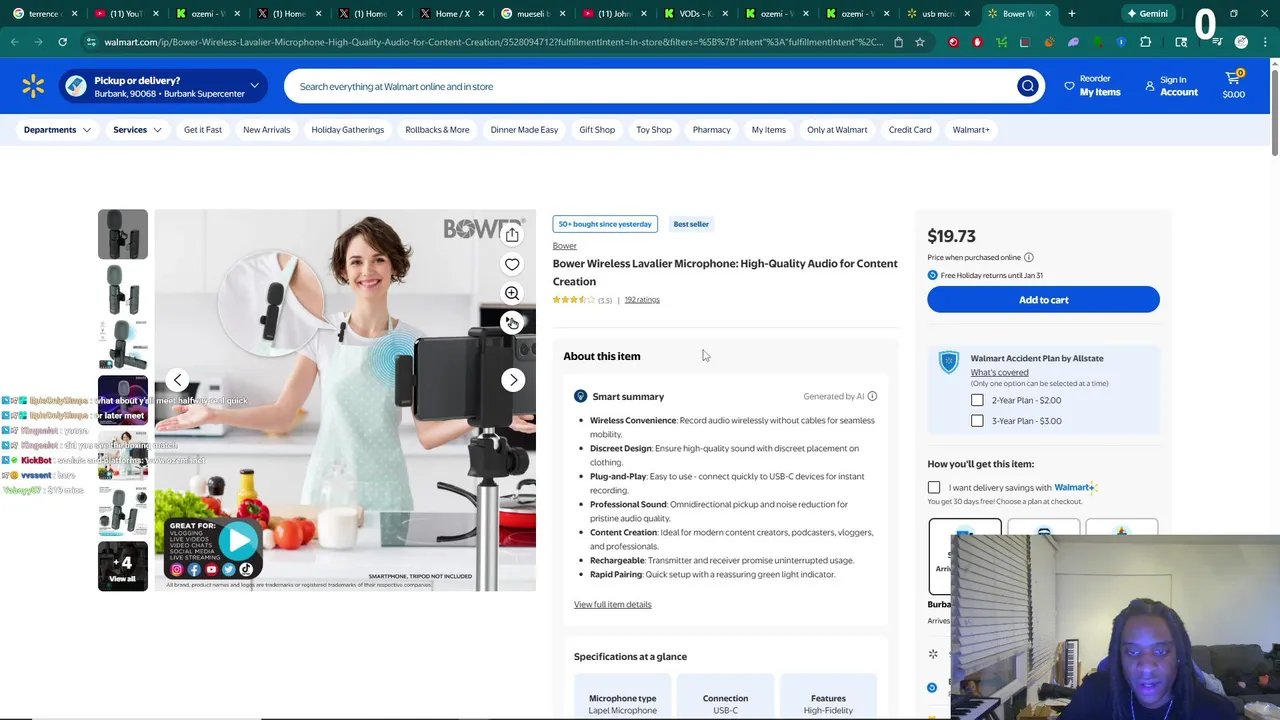Zoom the product image with magnifier
This screenshot has height=720, width=1280.
(512, 293)
